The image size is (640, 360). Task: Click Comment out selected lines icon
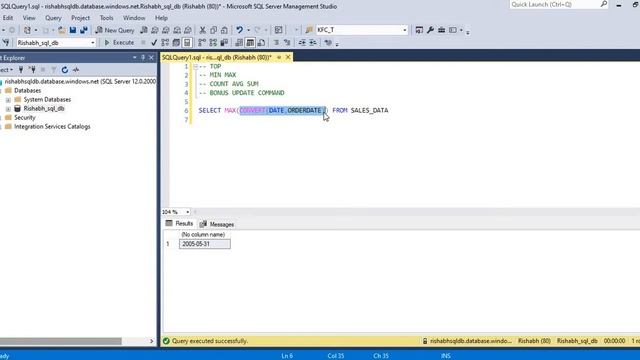coord(276,42)
